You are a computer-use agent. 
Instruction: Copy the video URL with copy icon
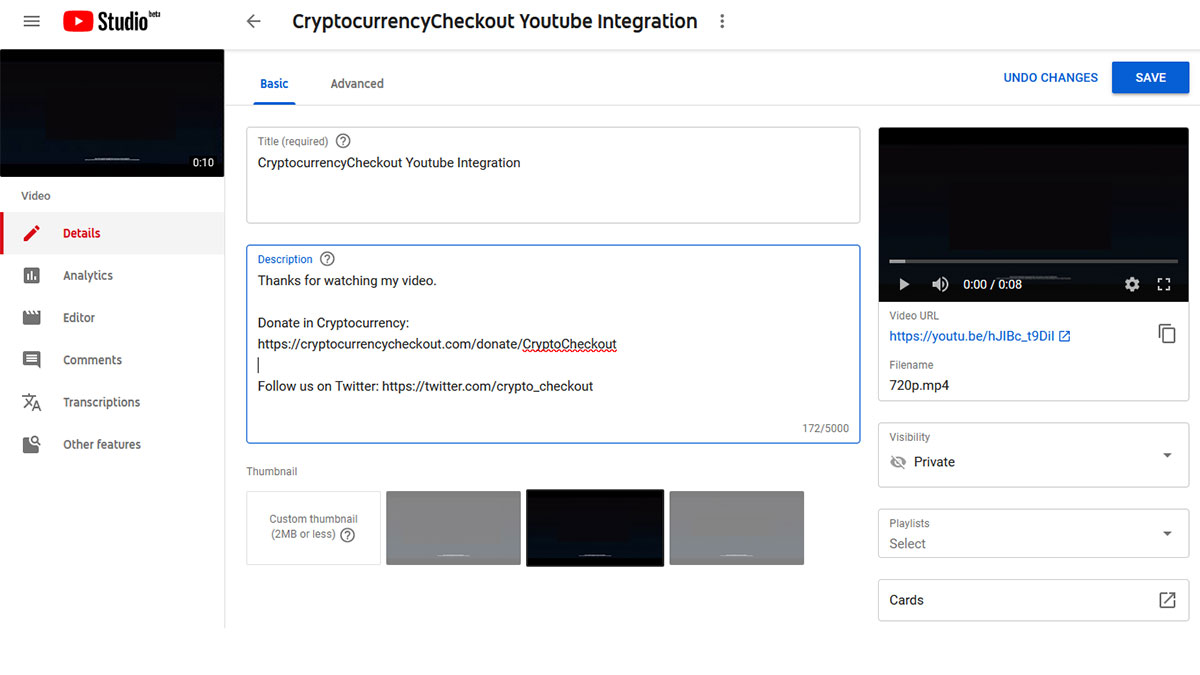tap(1167, 334)
